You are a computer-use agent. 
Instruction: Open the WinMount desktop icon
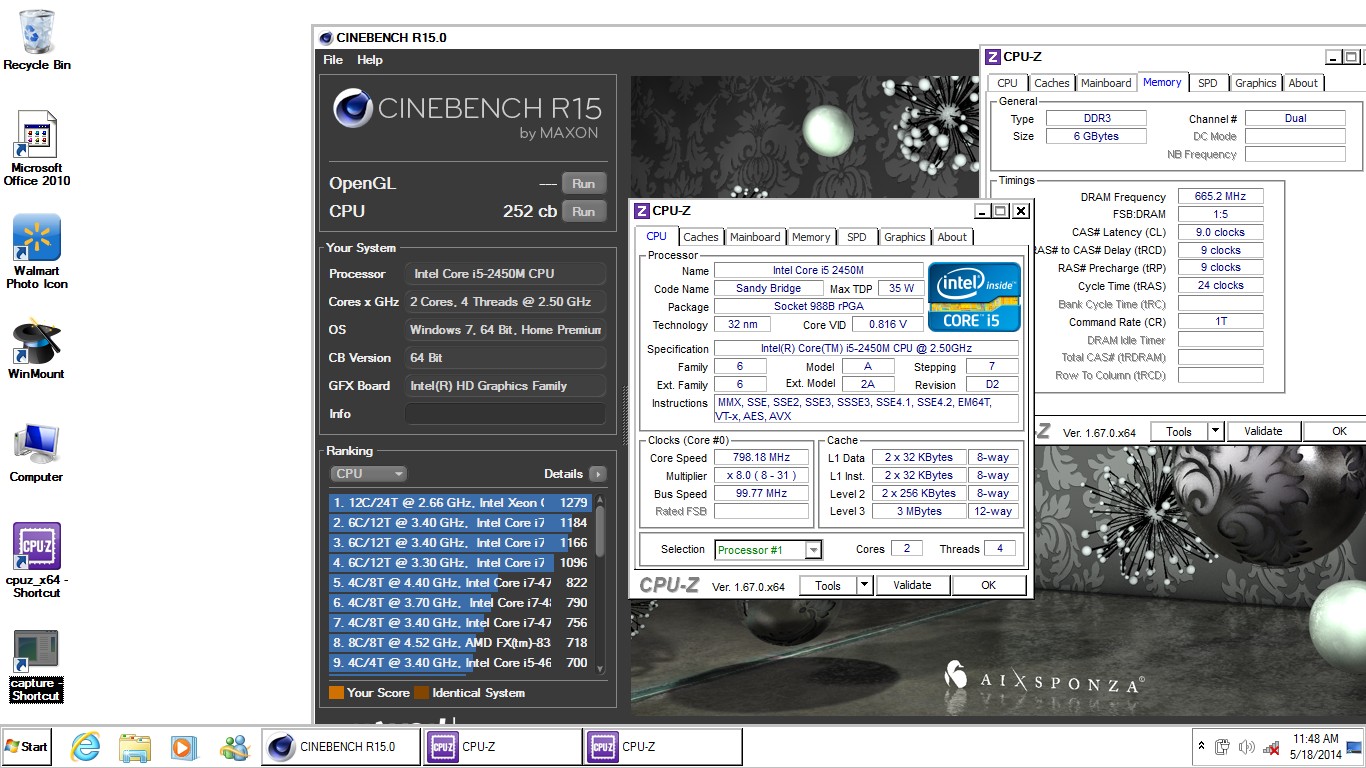tap(37, 349)
